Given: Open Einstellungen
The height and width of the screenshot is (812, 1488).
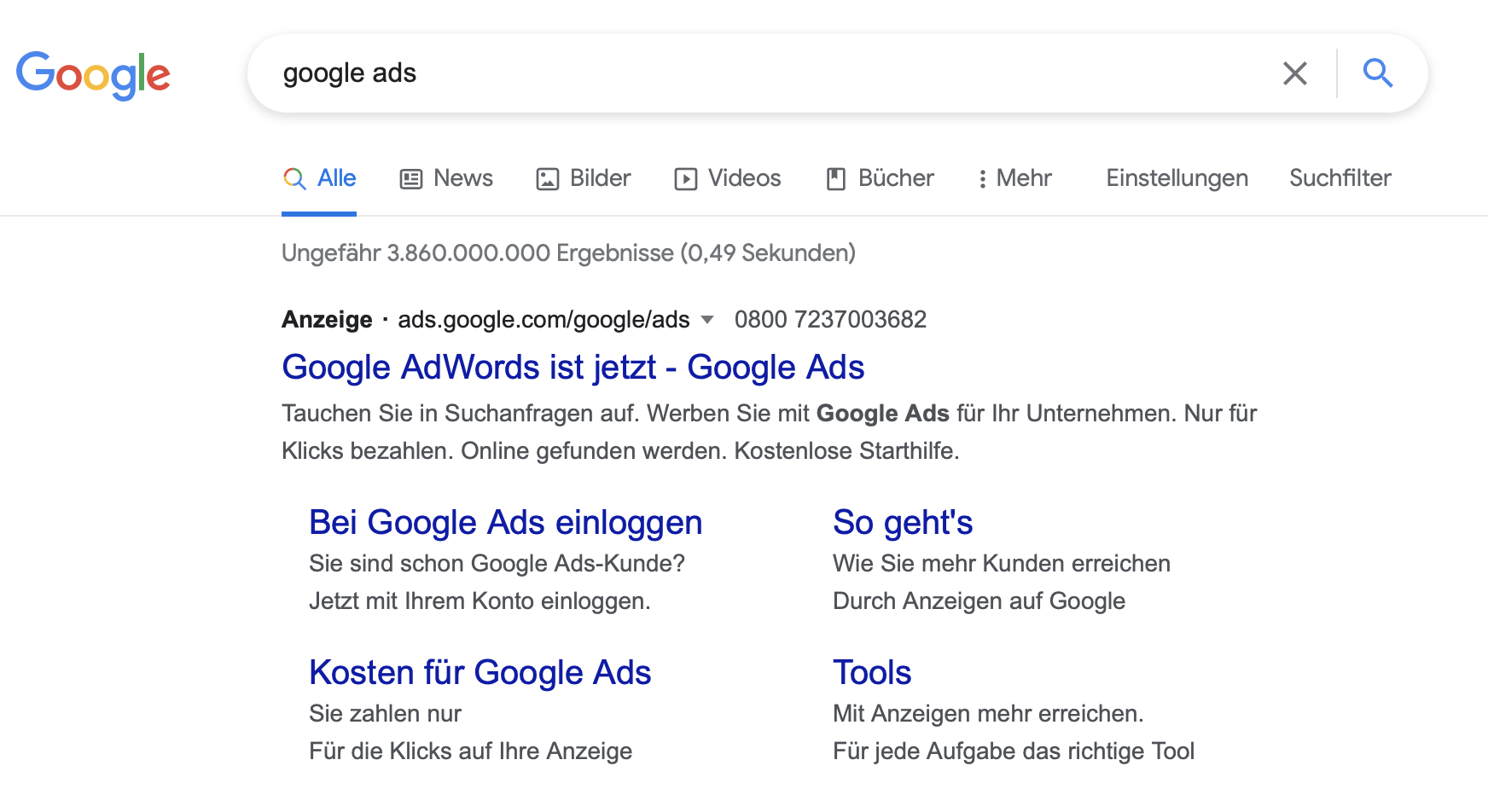Looking at the screenshot, I should (x=1177, y=177).
